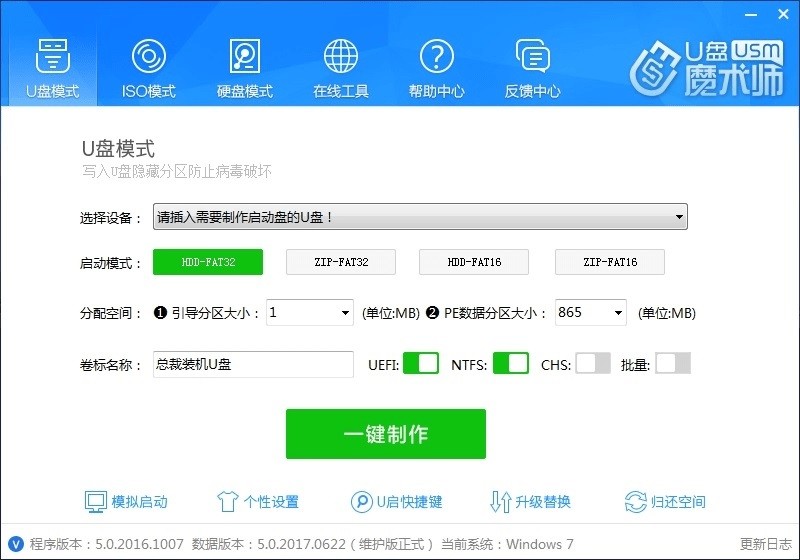Open 个性设置 shirt icon
The width and height of the screenshot is (800, 560).
(x=227, y=501)
